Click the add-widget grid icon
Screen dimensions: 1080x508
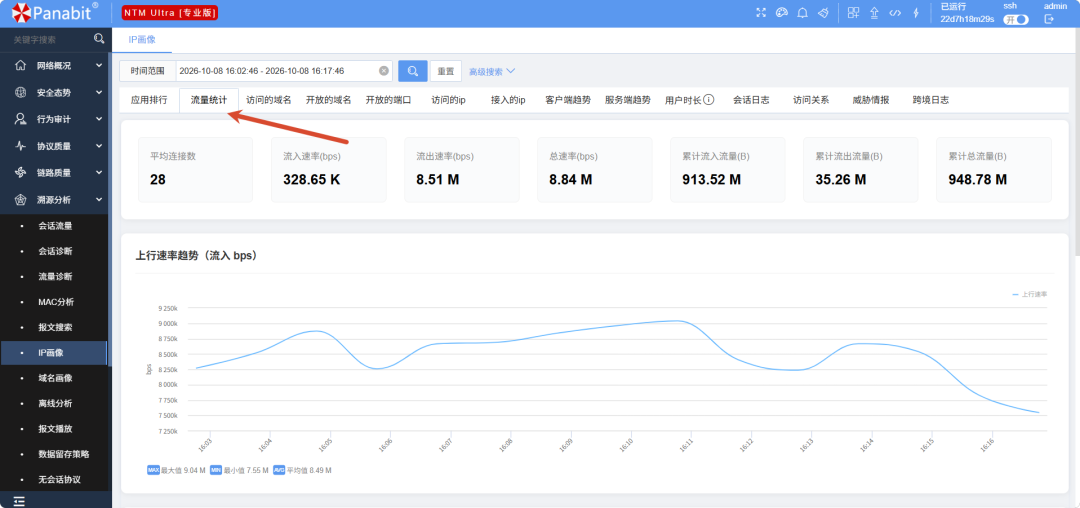[x=853, y=12]
